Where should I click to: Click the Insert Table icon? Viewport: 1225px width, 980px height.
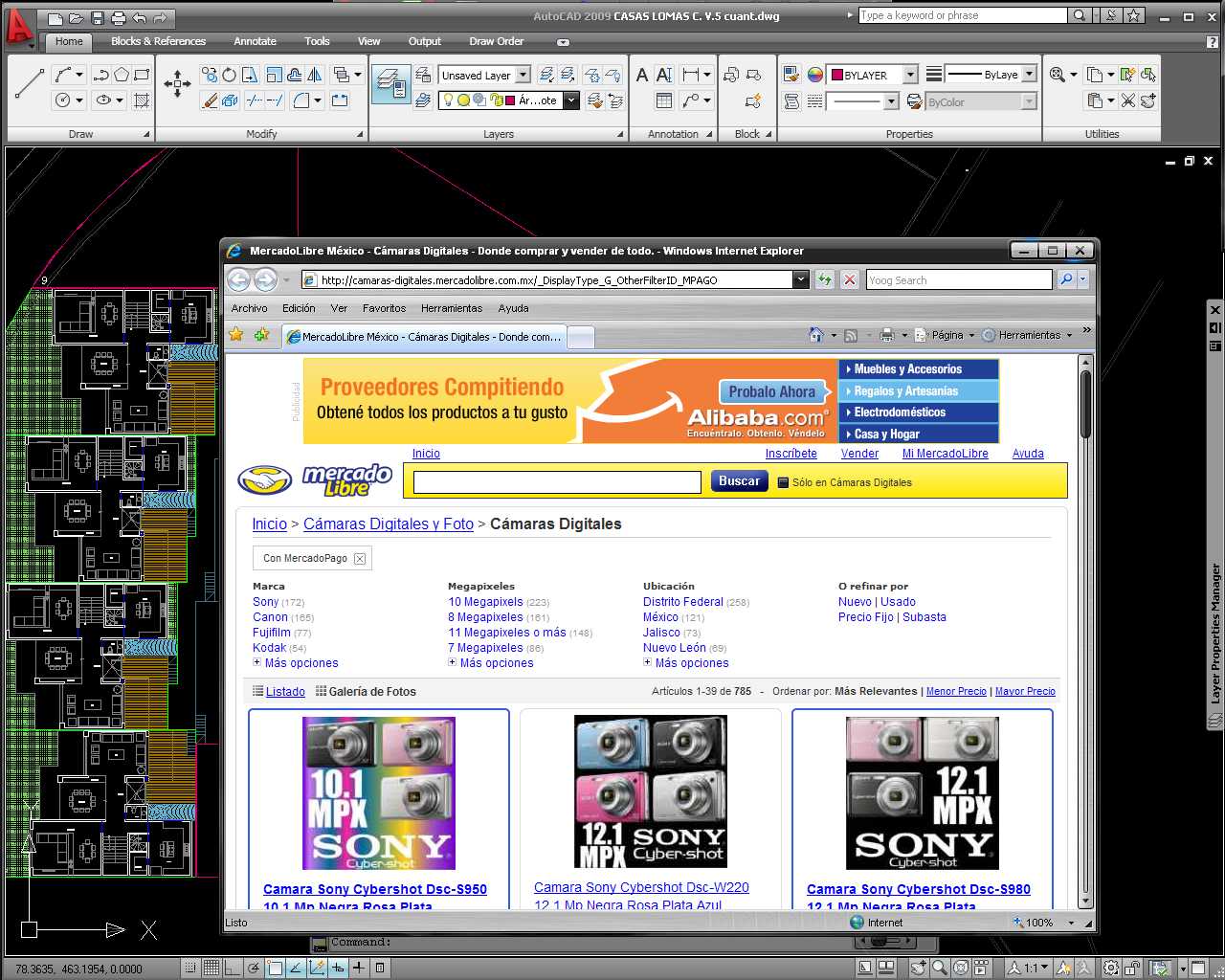coord(663,100)
